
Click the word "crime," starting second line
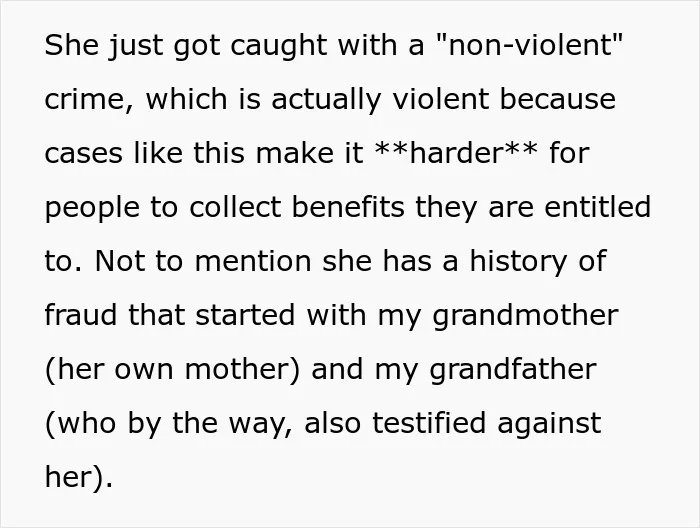89,100
